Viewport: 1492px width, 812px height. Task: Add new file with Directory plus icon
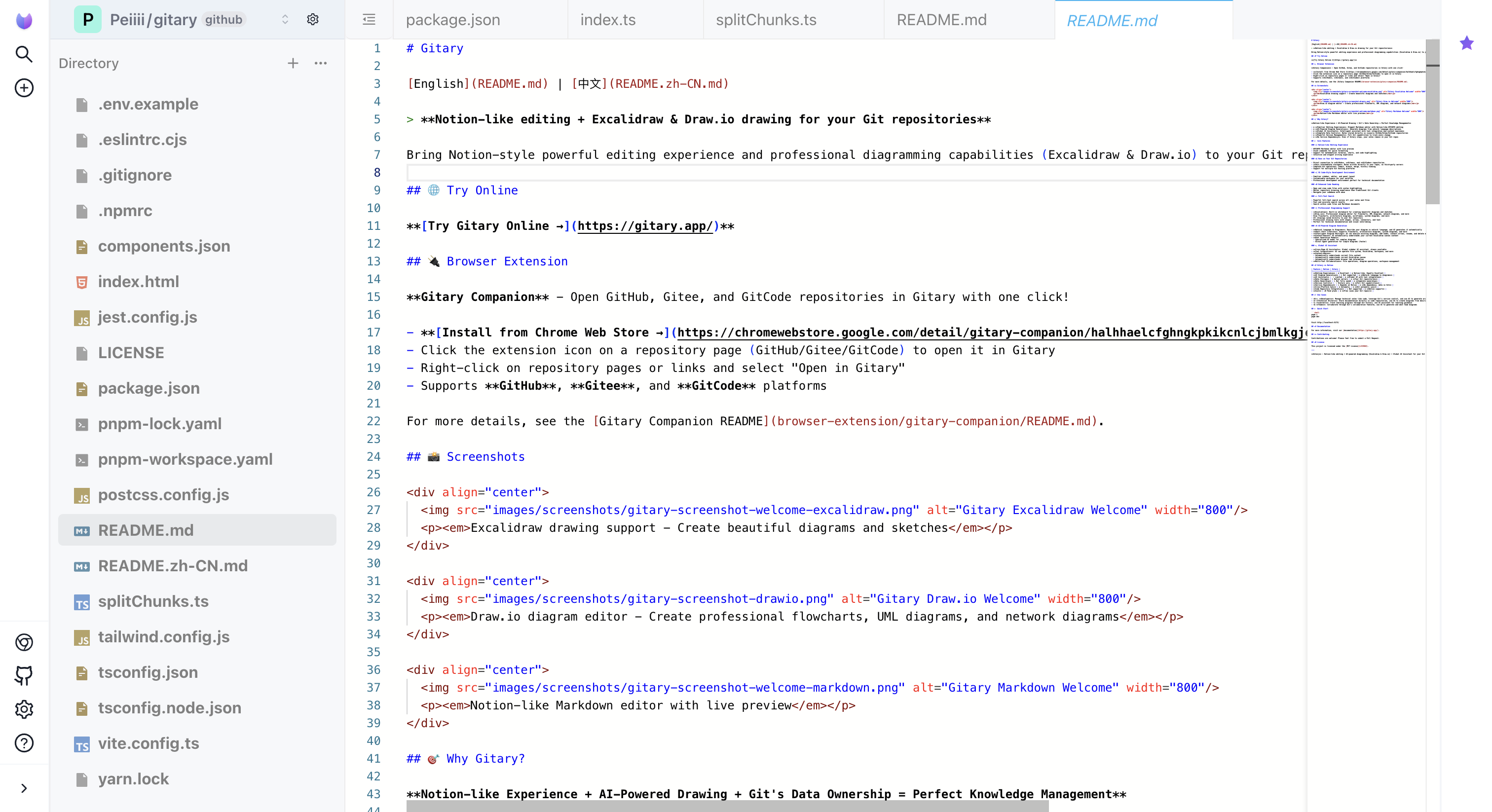(x=293, y=63)
